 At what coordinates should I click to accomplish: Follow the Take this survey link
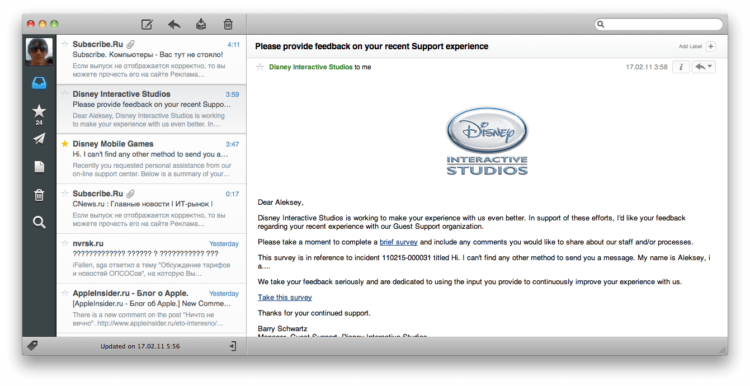pyautogui.click(x=285, y=298)
